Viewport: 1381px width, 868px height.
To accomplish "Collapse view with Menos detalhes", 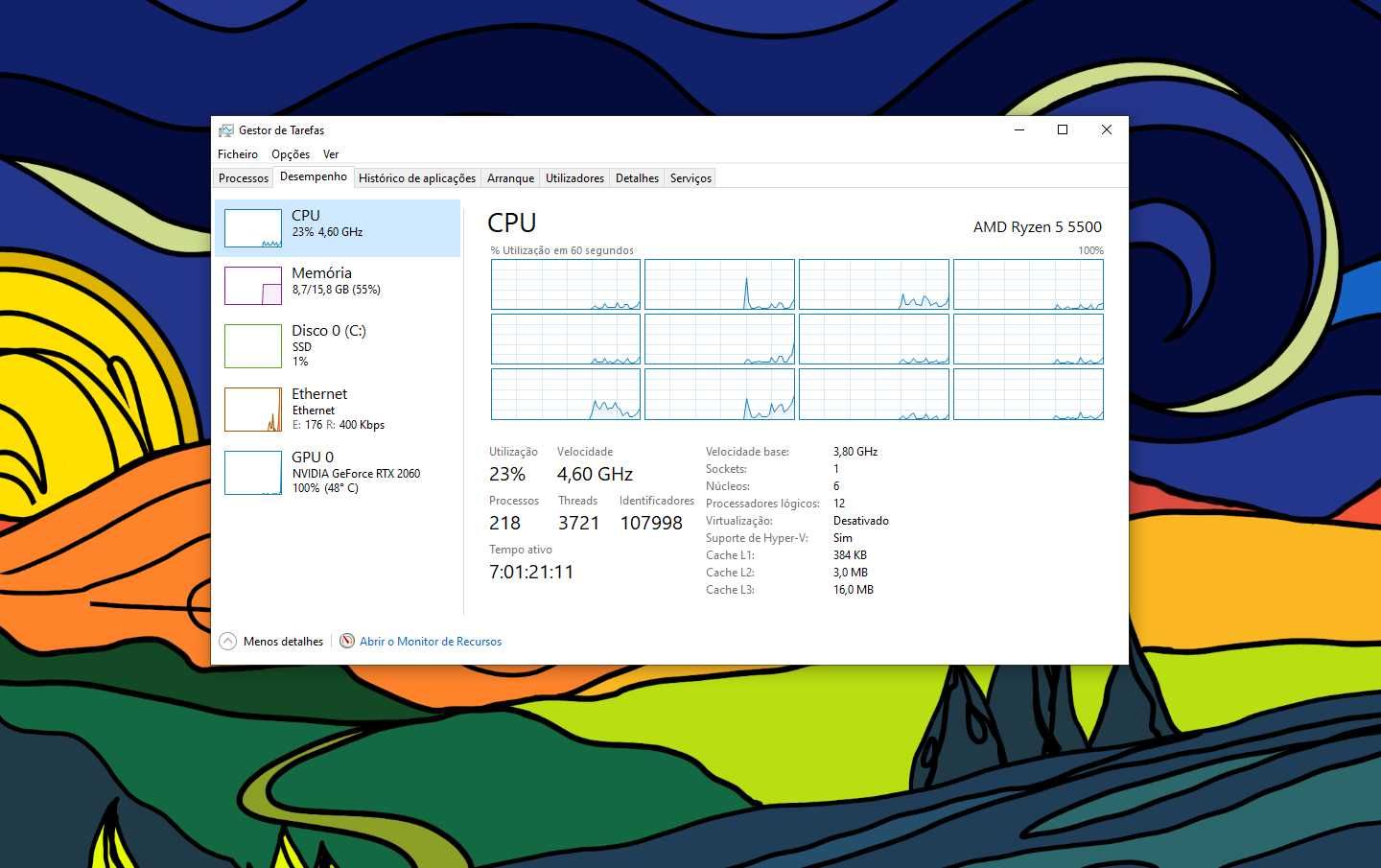I will coord(283,642).
